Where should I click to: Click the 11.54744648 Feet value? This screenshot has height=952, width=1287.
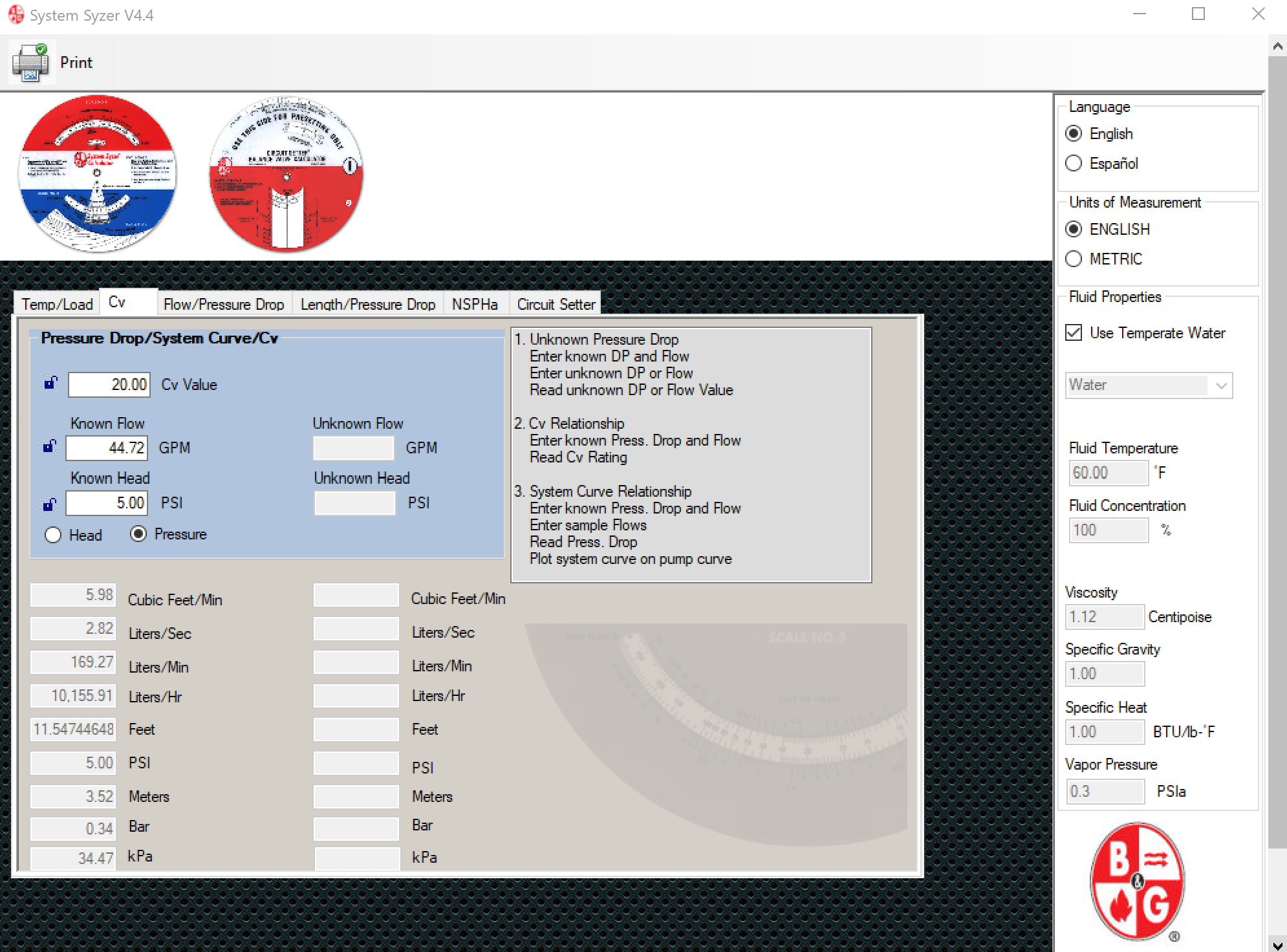coord(73,730)
